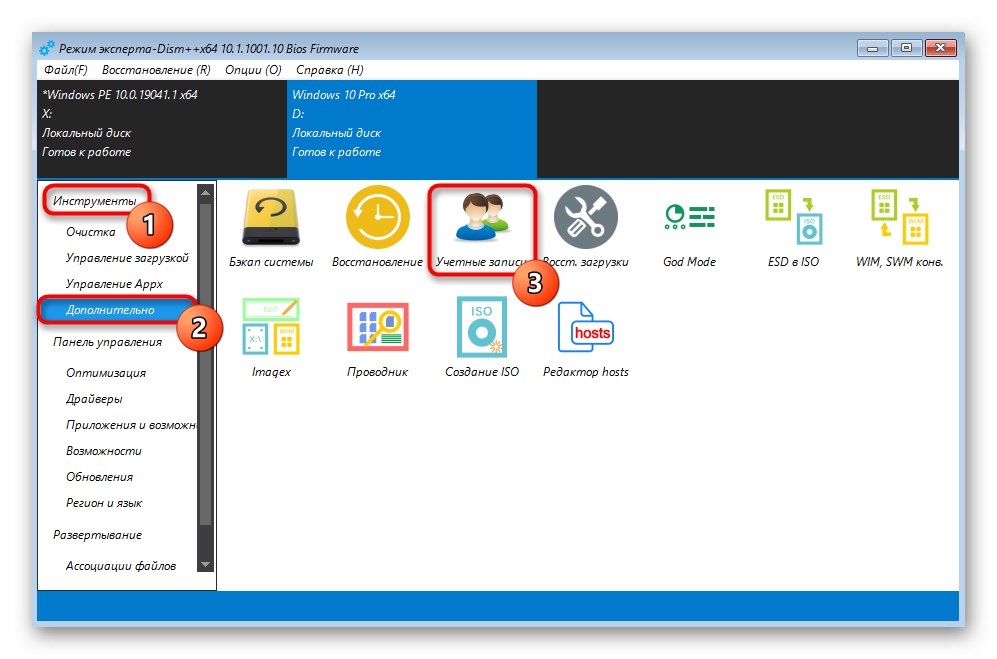997x659 pixels.
Task: Select Инструменты section in sidebar
Action: (x=95, y=201)
